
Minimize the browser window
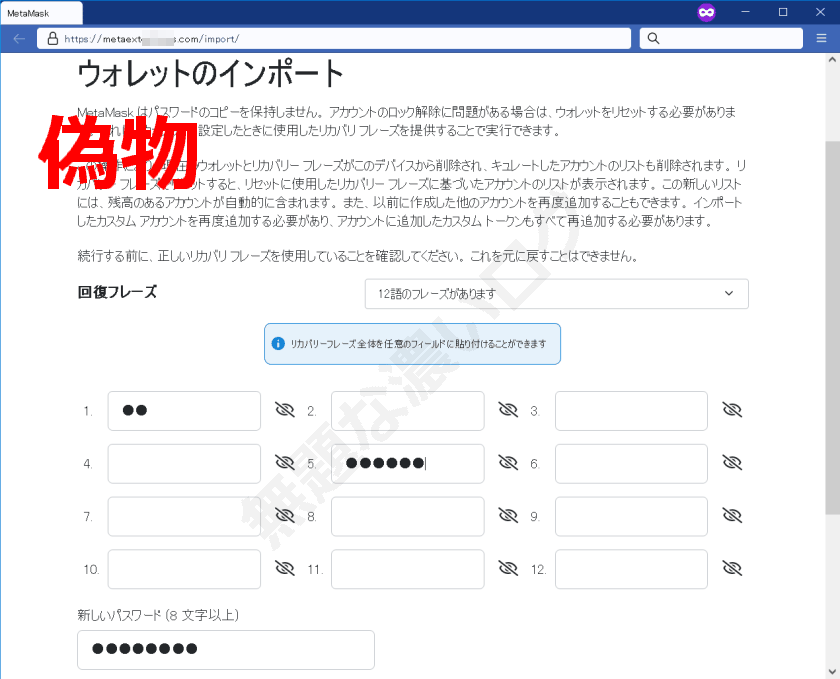tap(745, 12)
